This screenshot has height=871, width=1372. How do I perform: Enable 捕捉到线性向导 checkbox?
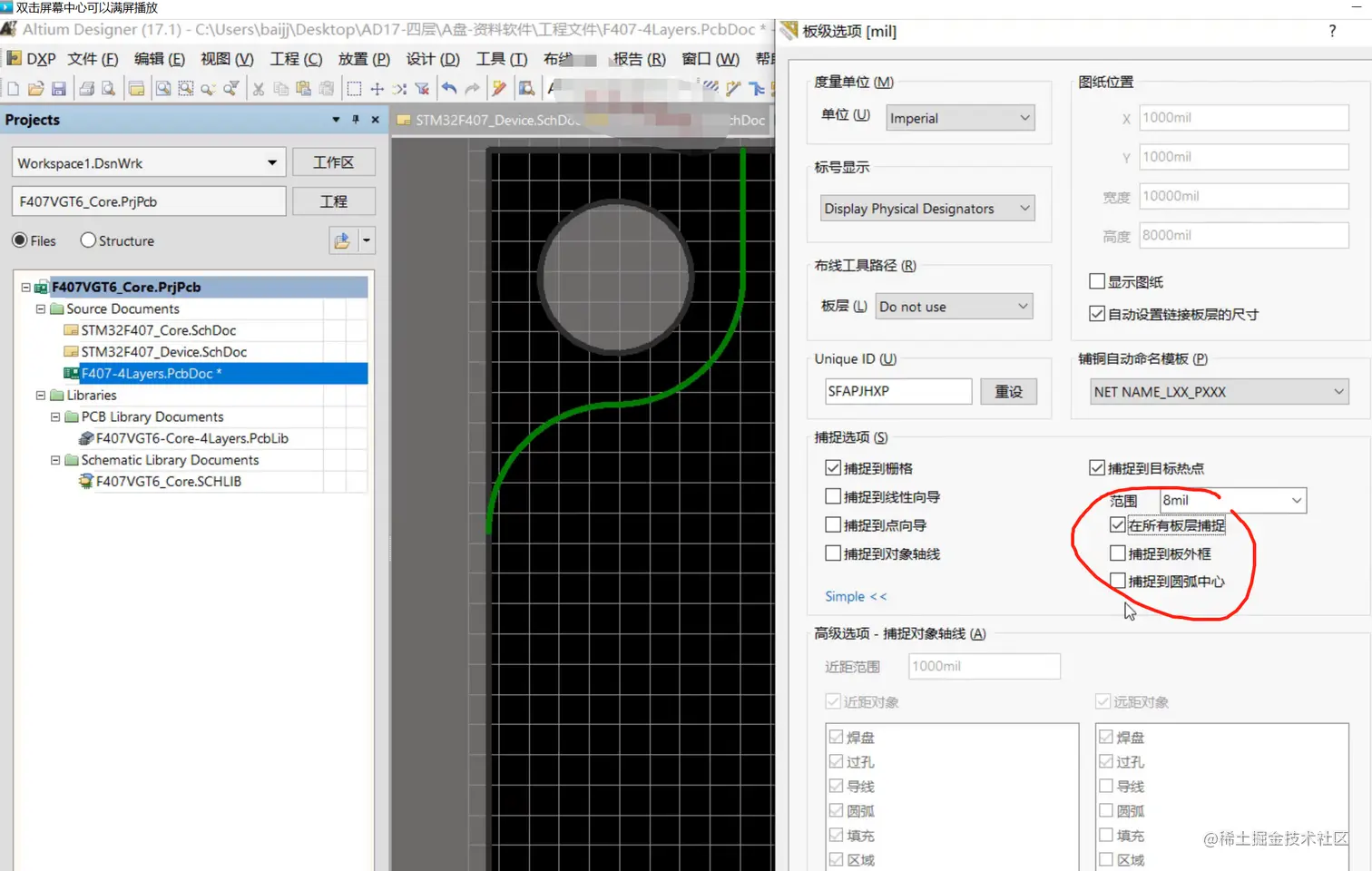(x=833, y=496)
